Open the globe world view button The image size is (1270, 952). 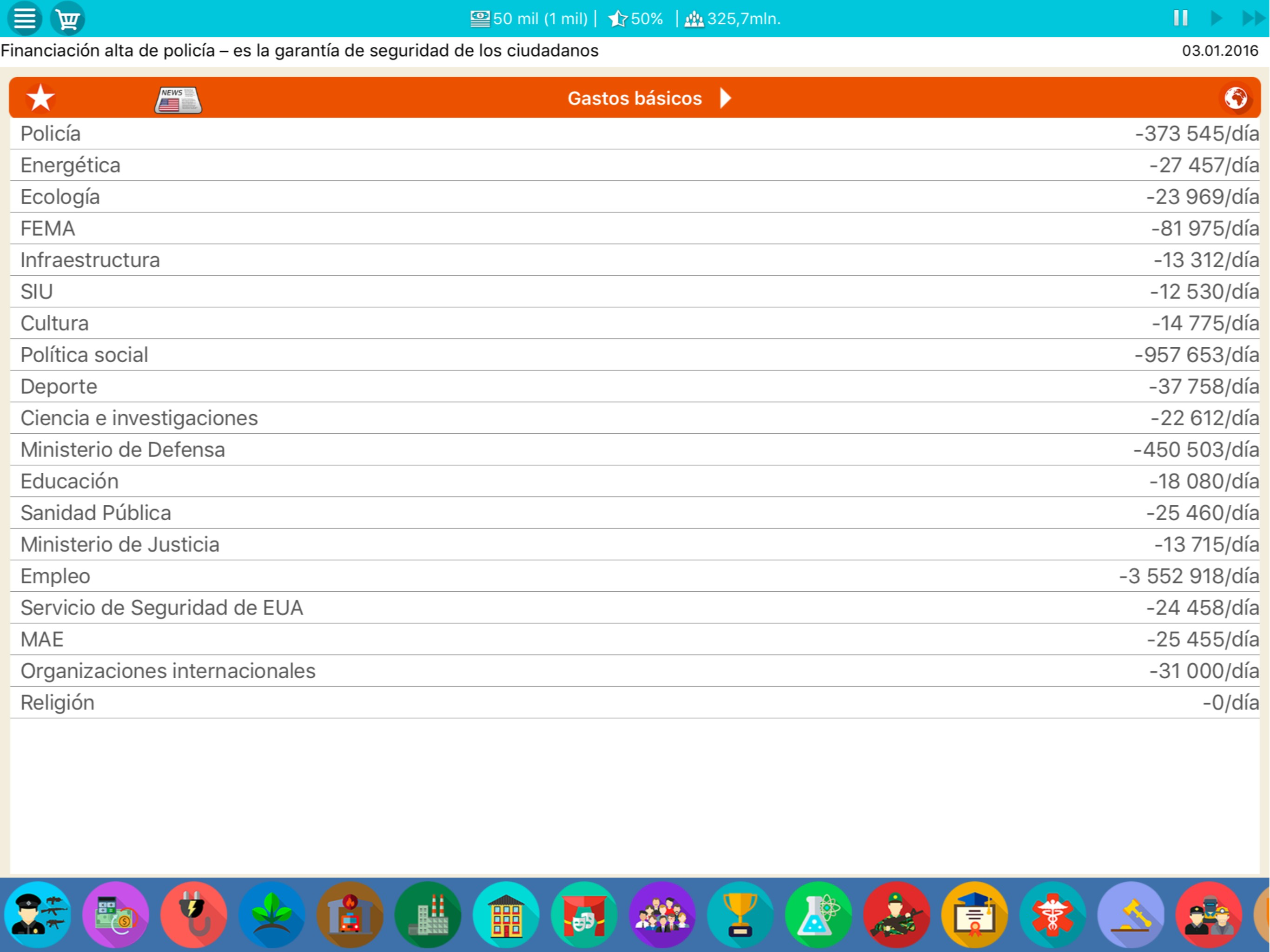1235,98
